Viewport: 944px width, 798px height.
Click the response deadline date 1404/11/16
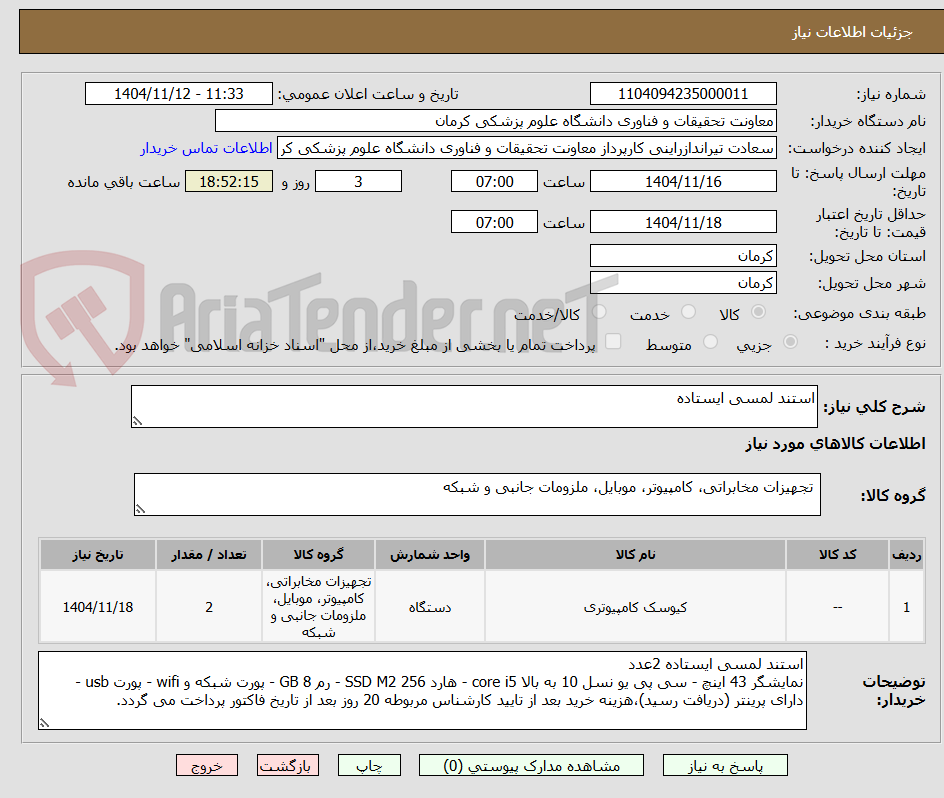pyautogui.click(x=683, y=181)
